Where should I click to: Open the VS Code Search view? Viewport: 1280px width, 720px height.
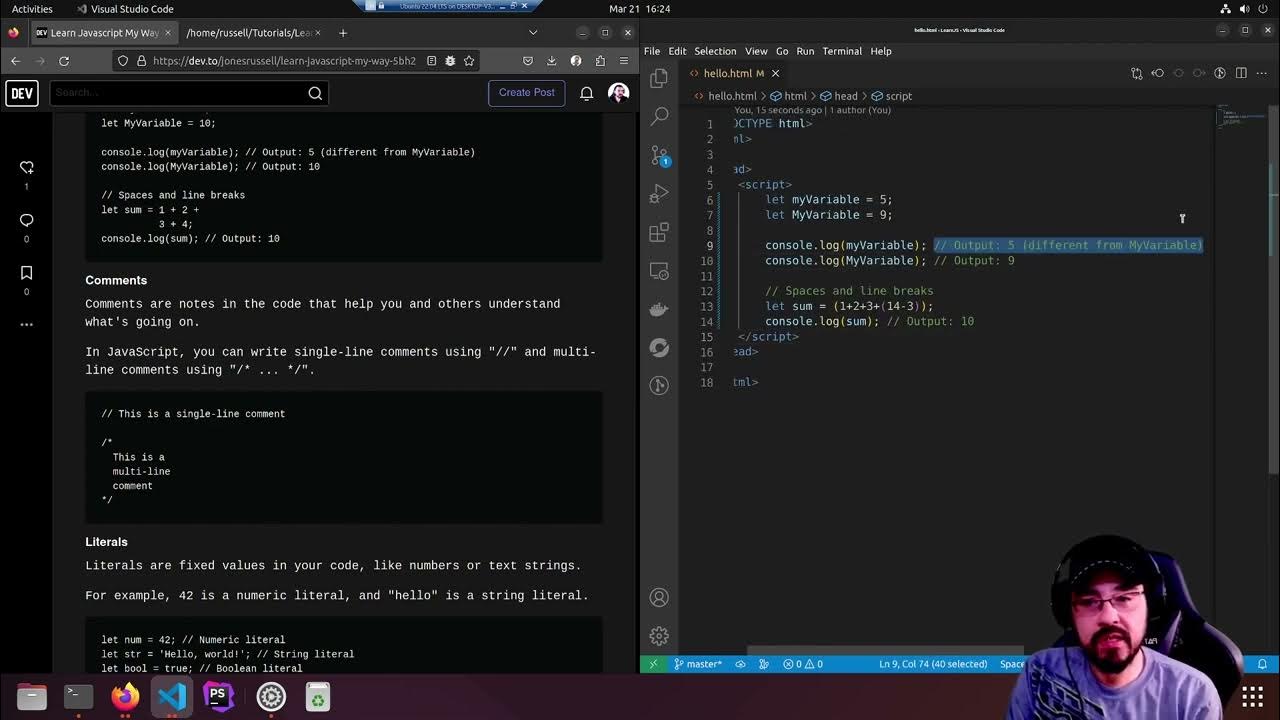[659, 117]
